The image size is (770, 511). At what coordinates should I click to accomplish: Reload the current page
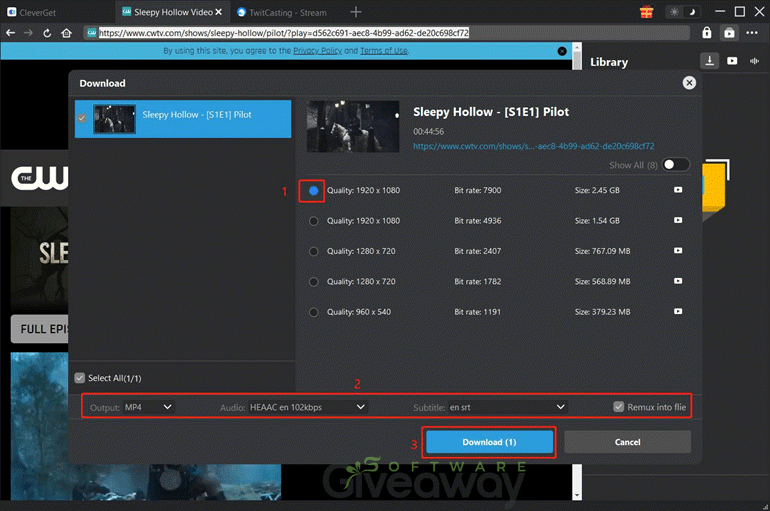coord(47,33)
